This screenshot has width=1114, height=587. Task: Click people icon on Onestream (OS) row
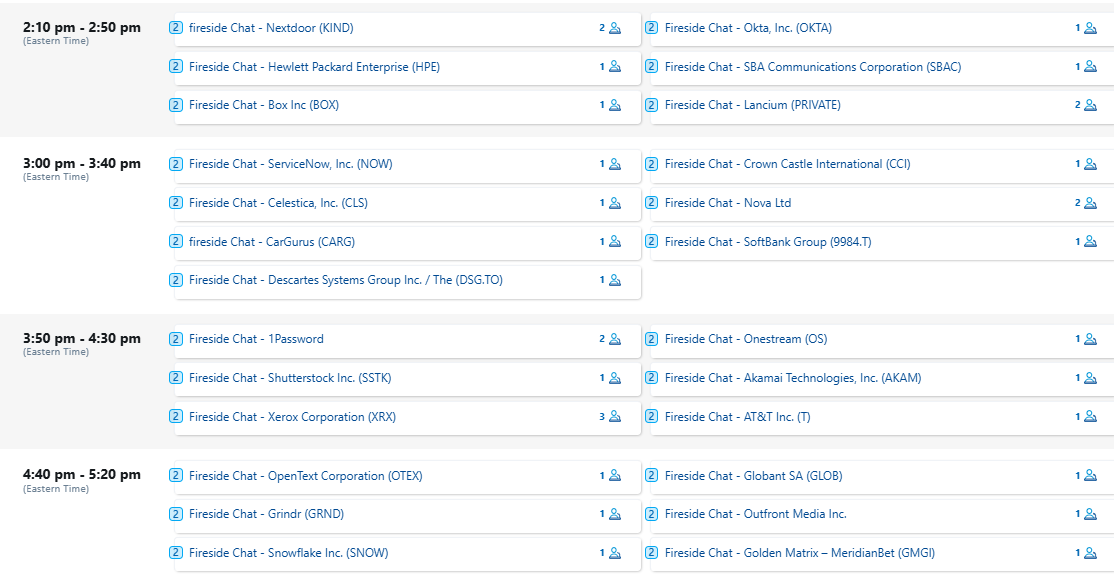click(1091, 340)
